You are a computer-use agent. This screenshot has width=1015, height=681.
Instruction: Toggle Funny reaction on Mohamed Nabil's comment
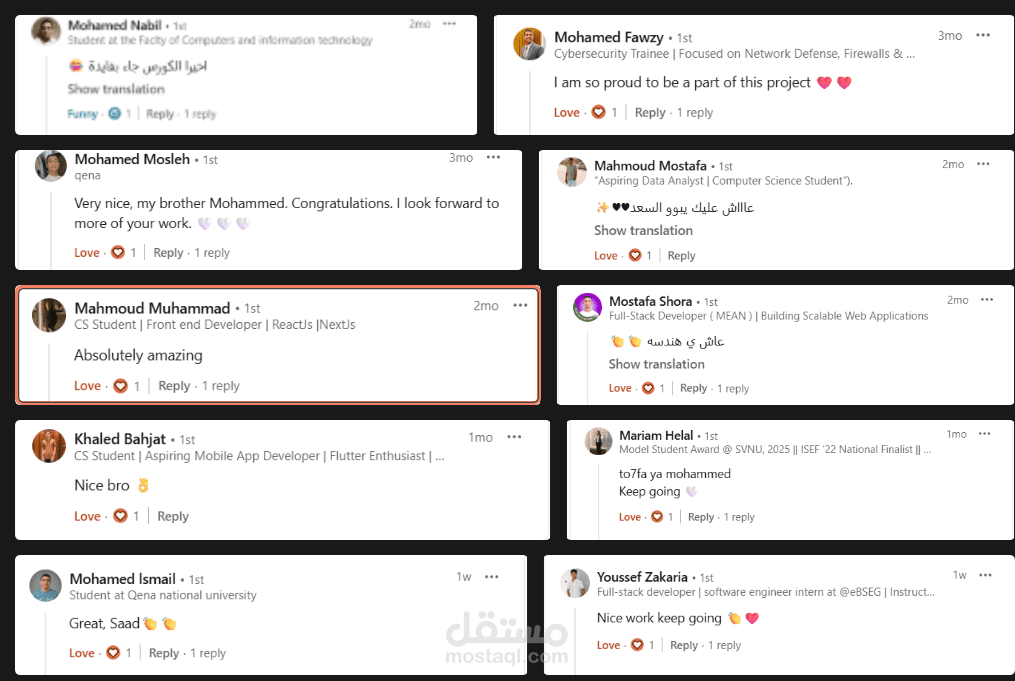82,114
